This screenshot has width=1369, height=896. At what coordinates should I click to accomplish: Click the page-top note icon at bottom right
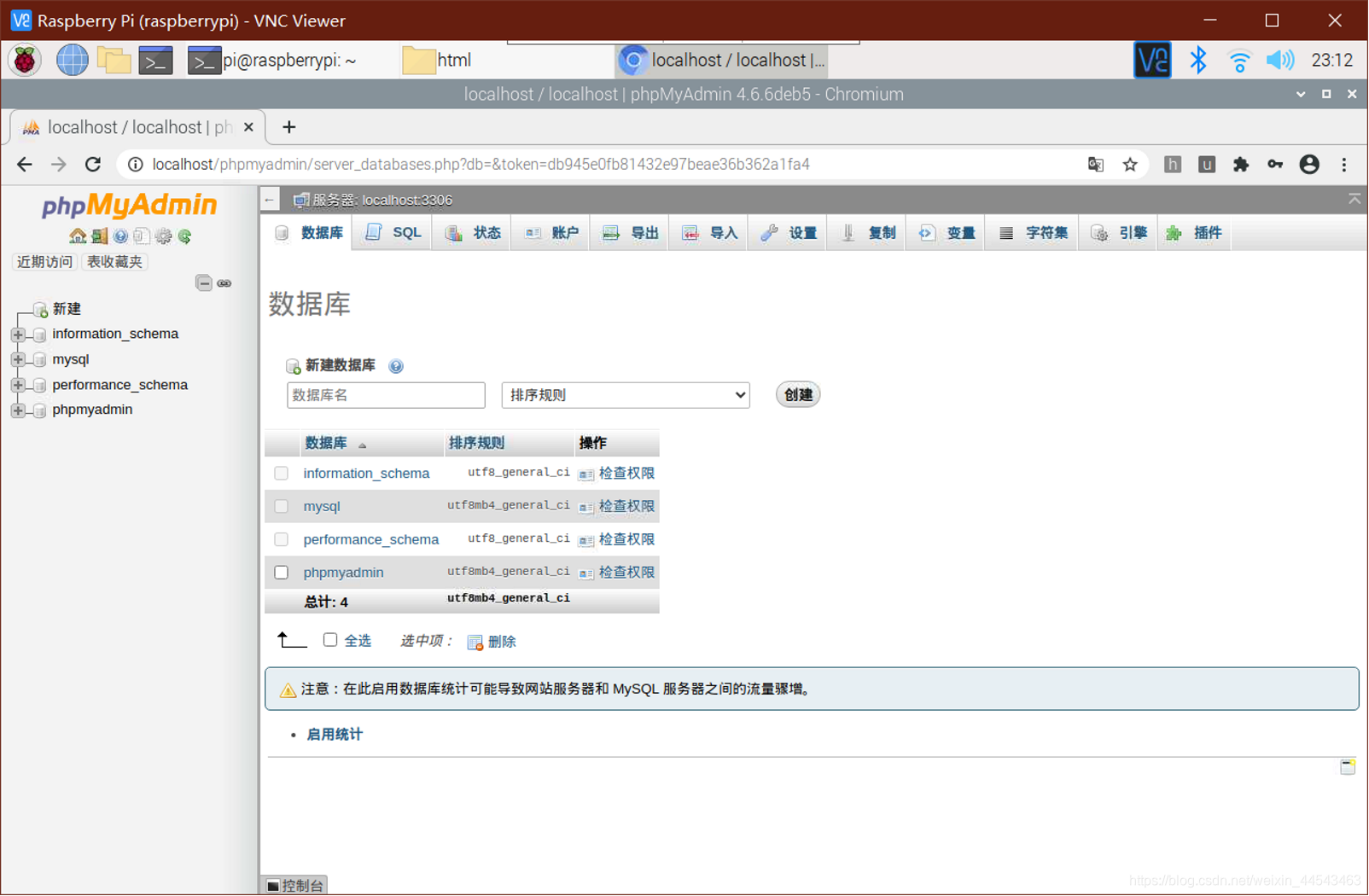1348,766
